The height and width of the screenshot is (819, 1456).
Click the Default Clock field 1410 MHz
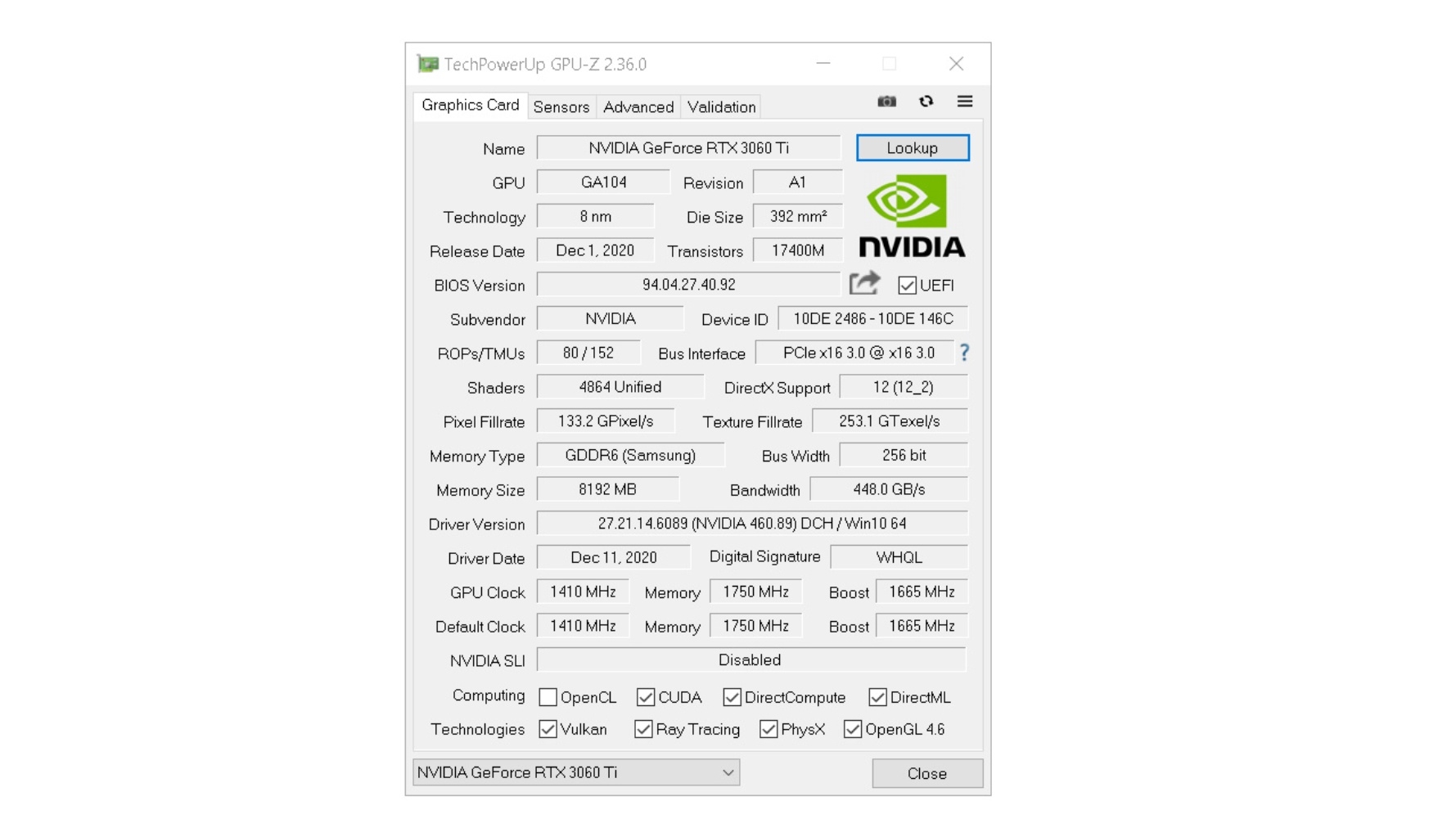coord(583,626)
